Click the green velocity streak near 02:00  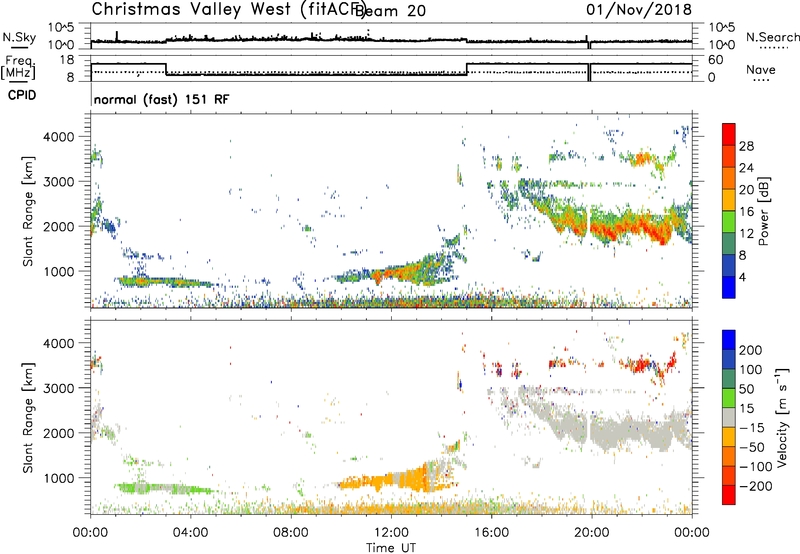(x=163, y=488)
